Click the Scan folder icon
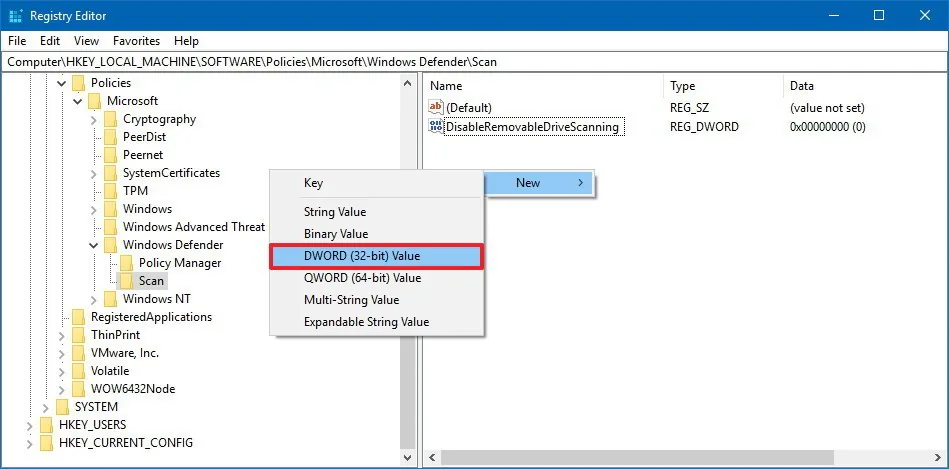 pos(126,281)
